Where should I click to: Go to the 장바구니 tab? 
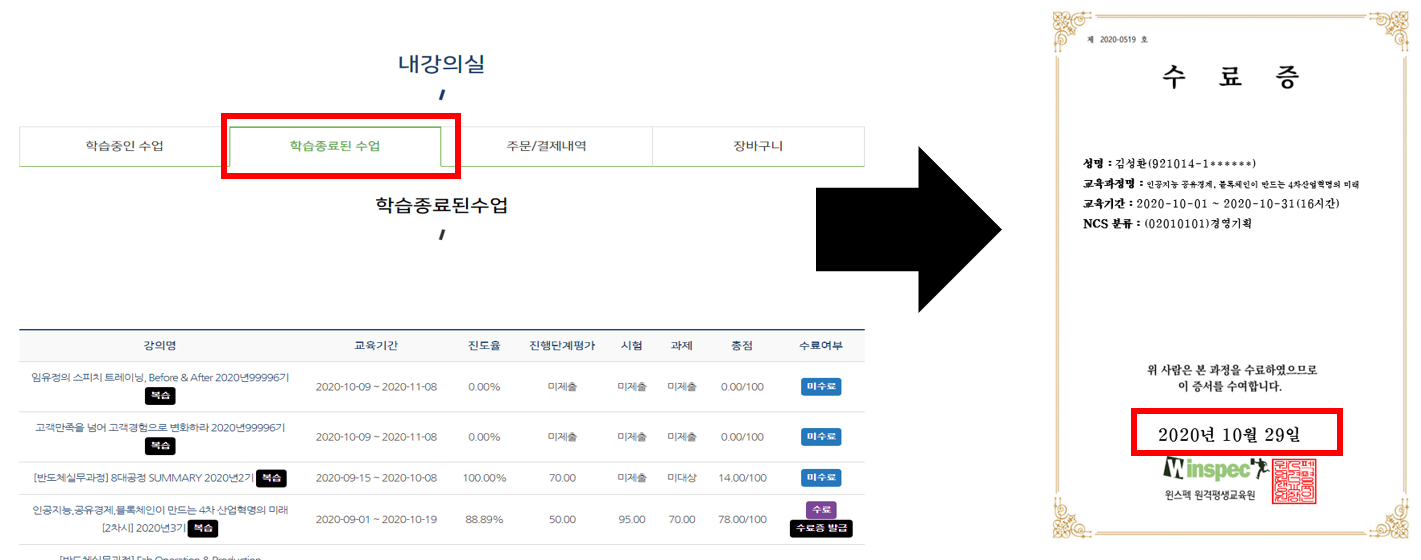pos(758,146)
